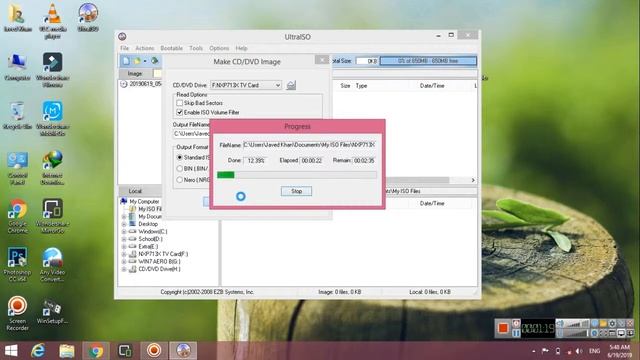
Task: Expand the Desktop tree node
Action: [x=124, y=224]
